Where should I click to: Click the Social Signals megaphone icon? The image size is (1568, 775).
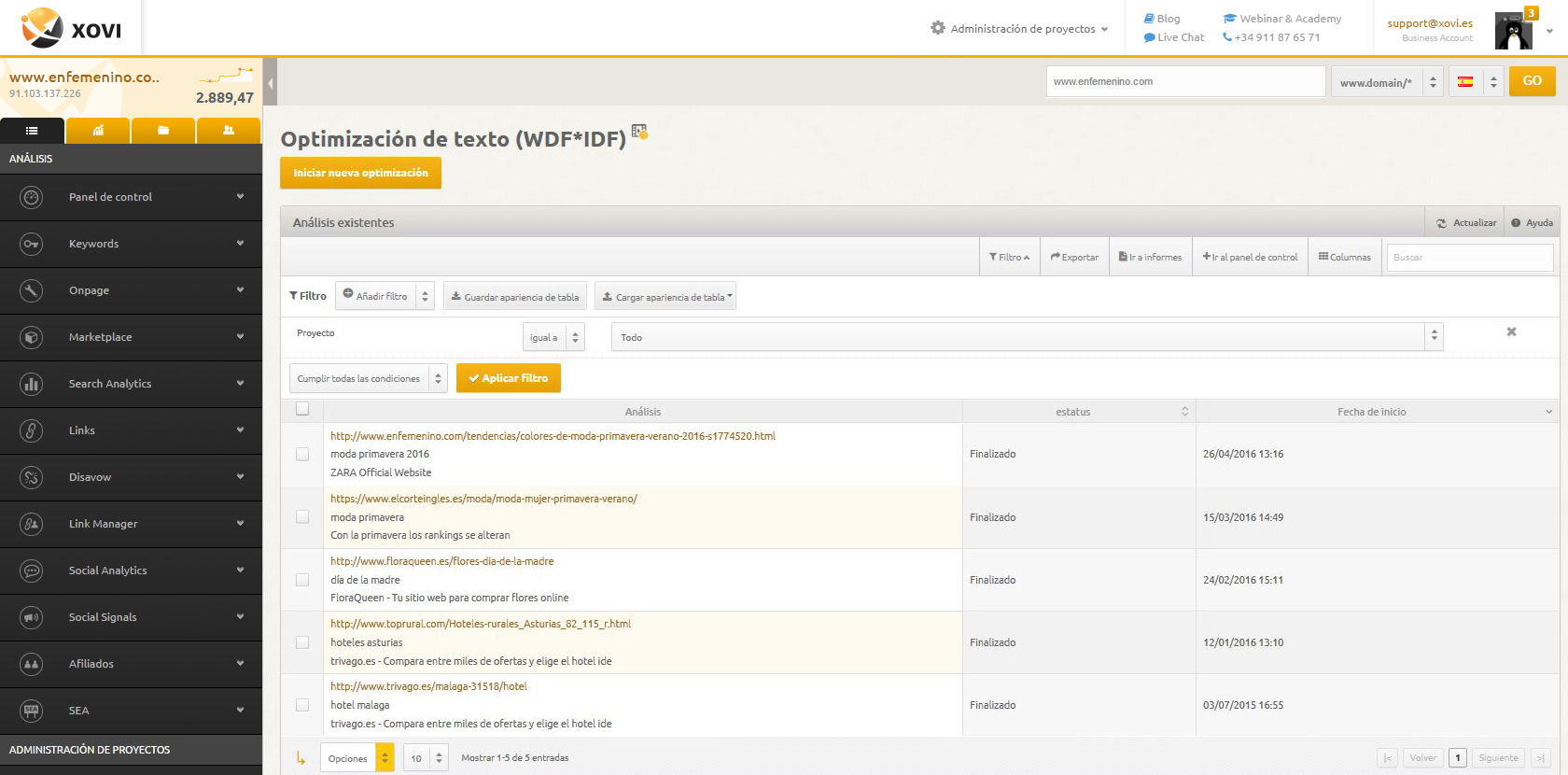click(32, 617)
